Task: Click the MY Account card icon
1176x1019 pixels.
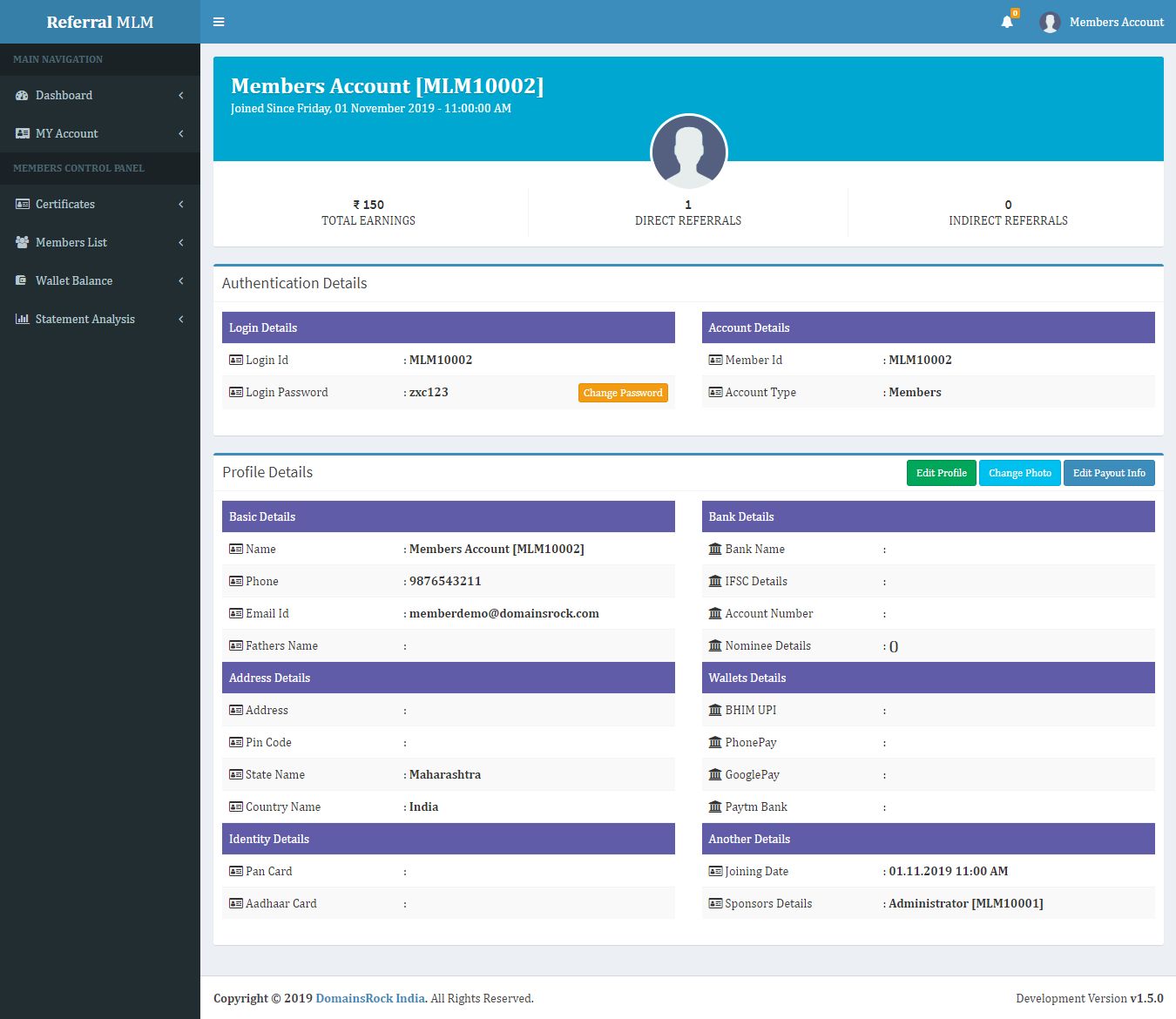Action: click(x=22, y=133)
